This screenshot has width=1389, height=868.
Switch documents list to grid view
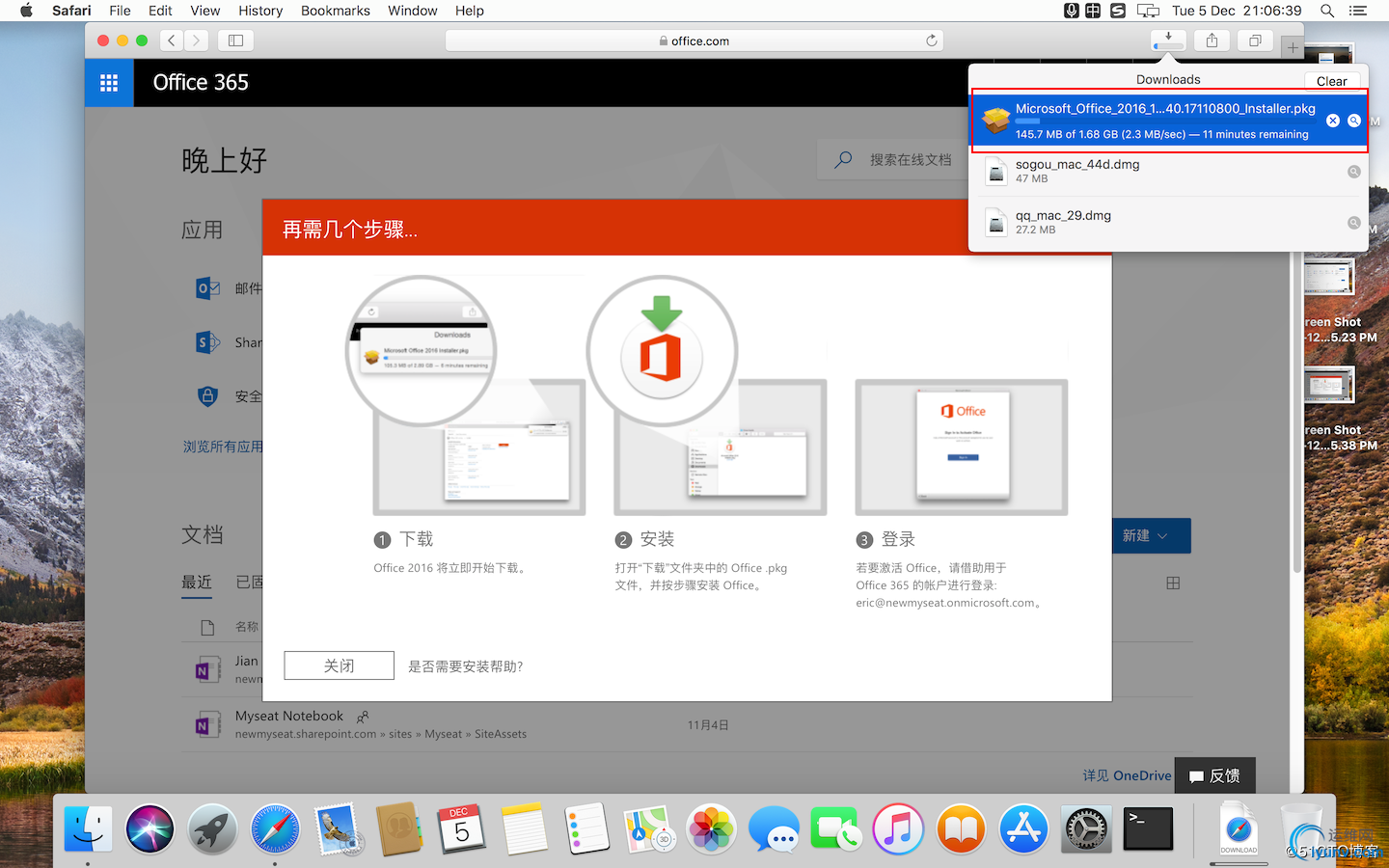coord(1173,583)
